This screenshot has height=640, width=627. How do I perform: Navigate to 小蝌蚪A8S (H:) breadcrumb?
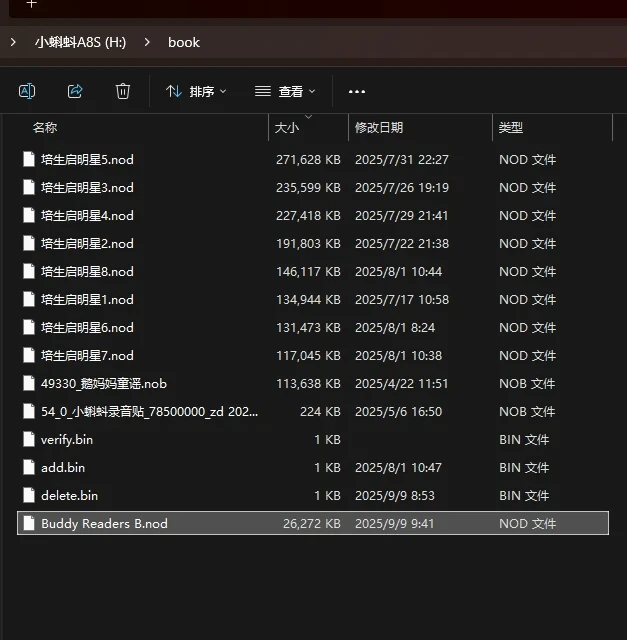click(80, 42)
